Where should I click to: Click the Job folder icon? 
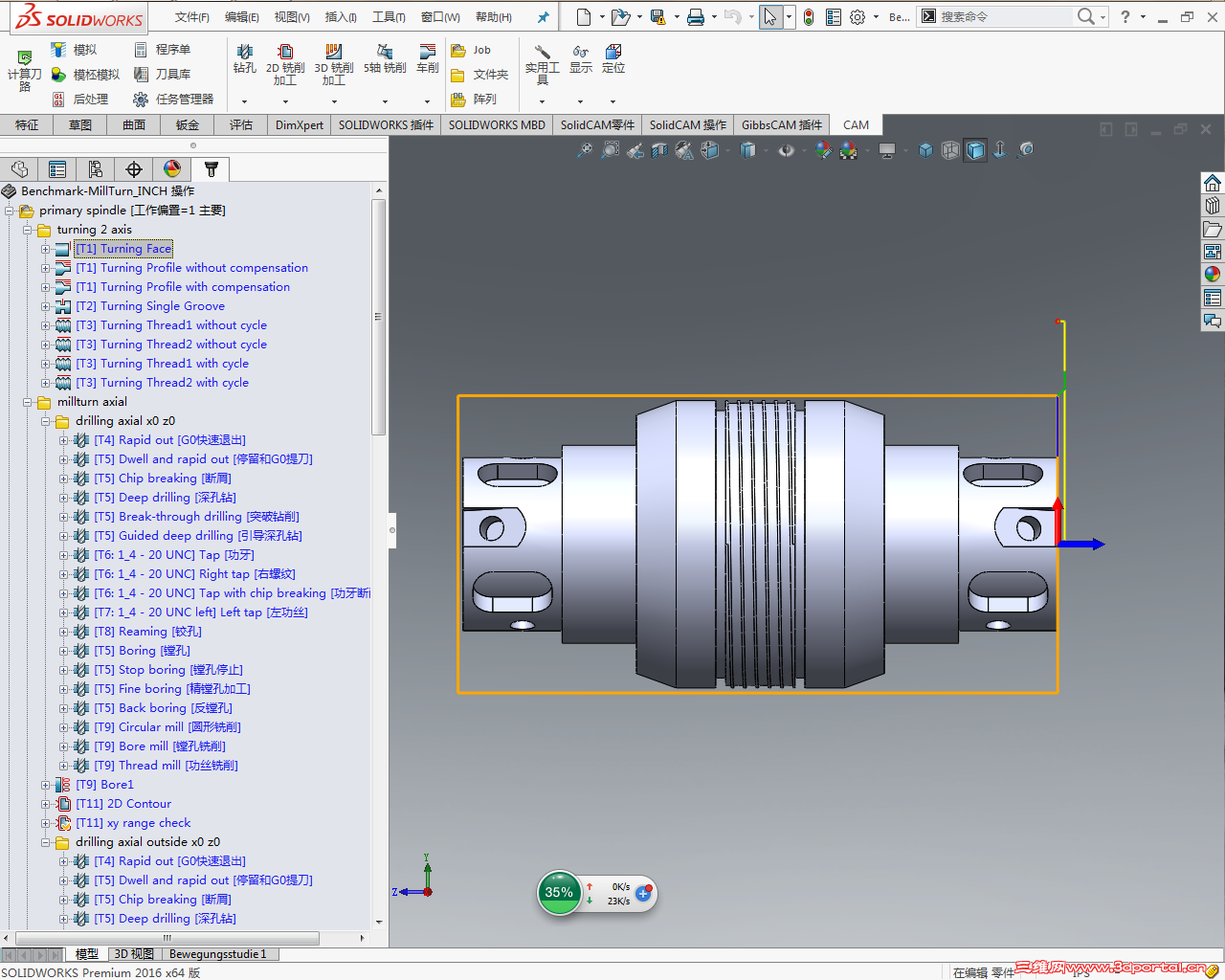click(x=459, y=51)
